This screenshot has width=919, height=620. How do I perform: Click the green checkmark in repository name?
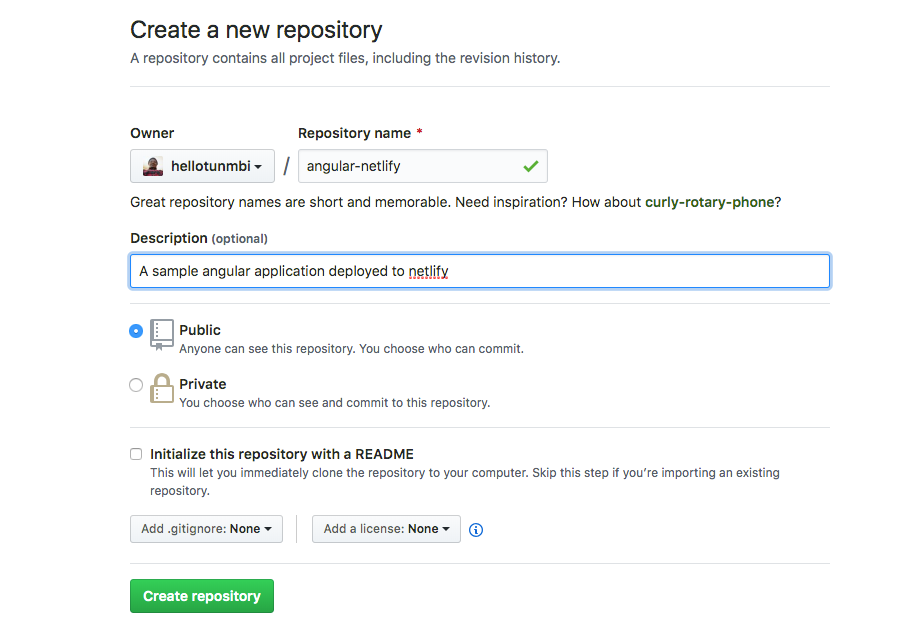(x=531, y=166)
